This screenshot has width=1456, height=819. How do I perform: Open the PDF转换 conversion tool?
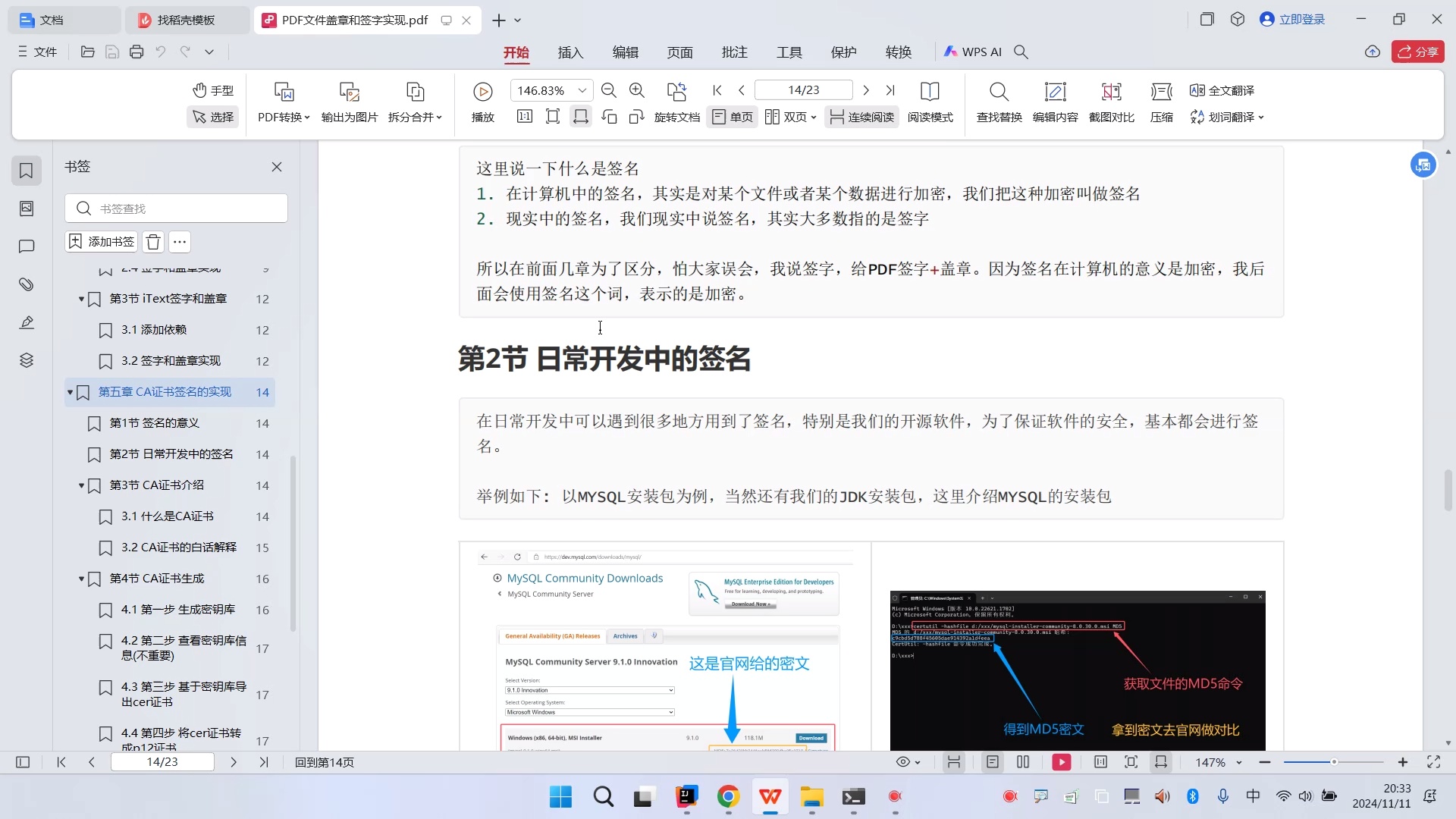click(x=284, y=102)
